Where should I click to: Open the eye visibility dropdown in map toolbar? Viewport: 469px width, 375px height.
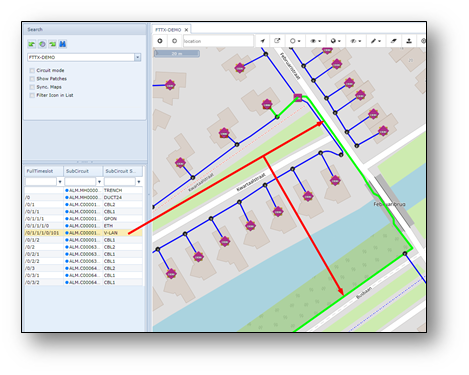point(315,41)
